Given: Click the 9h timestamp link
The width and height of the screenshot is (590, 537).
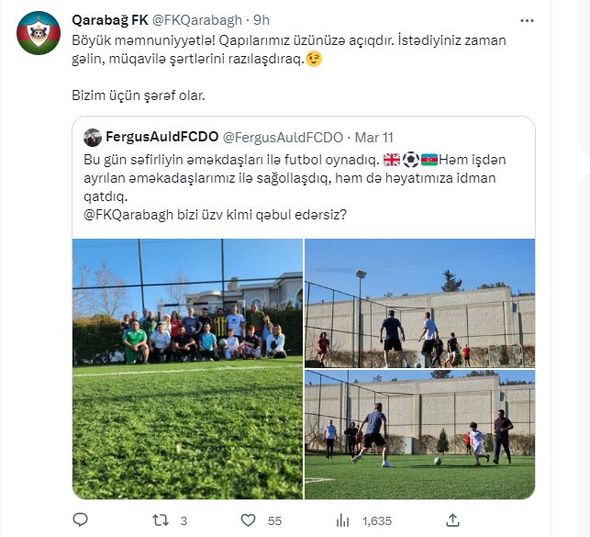Looking at the screenshot, I should [262, 20].
